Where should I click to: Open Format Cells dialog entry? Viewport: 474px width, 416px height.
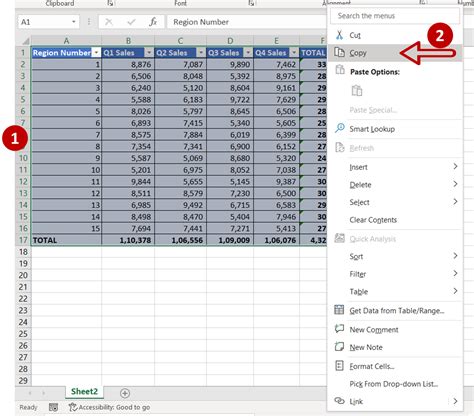click(x=395, y=366)
